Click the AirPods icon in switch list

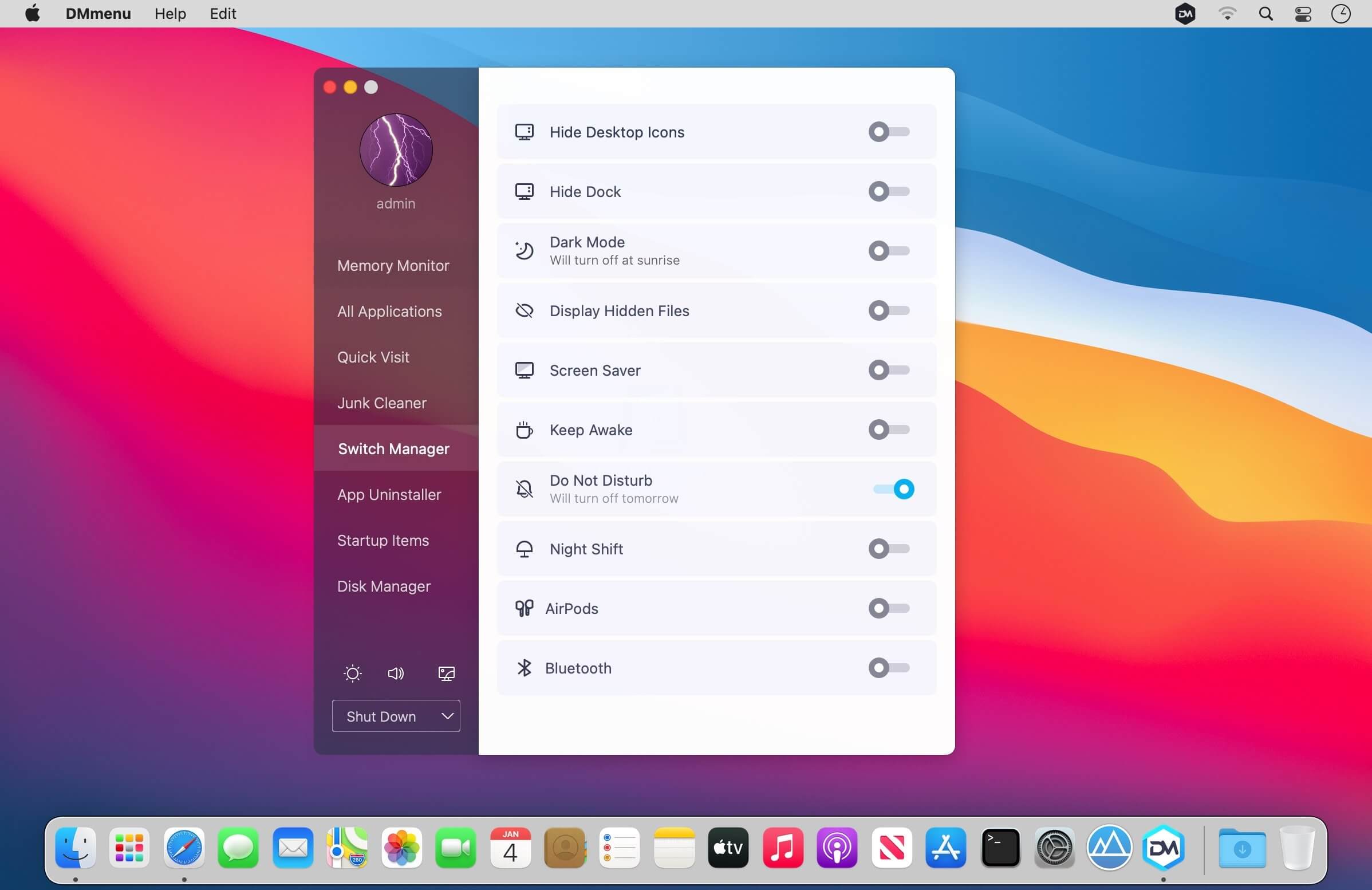point(524,609)
